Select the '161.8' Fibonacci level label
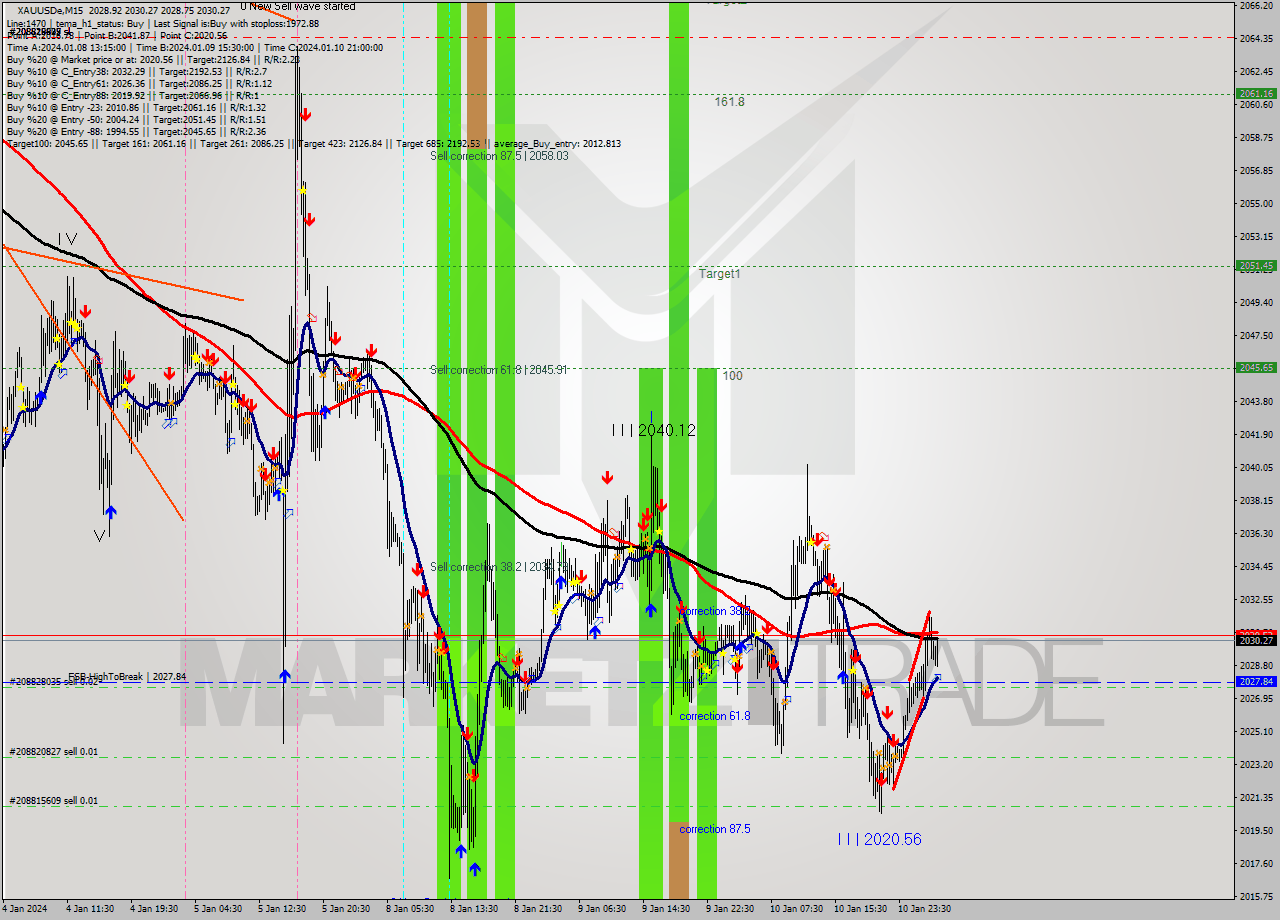 (729, 102)
